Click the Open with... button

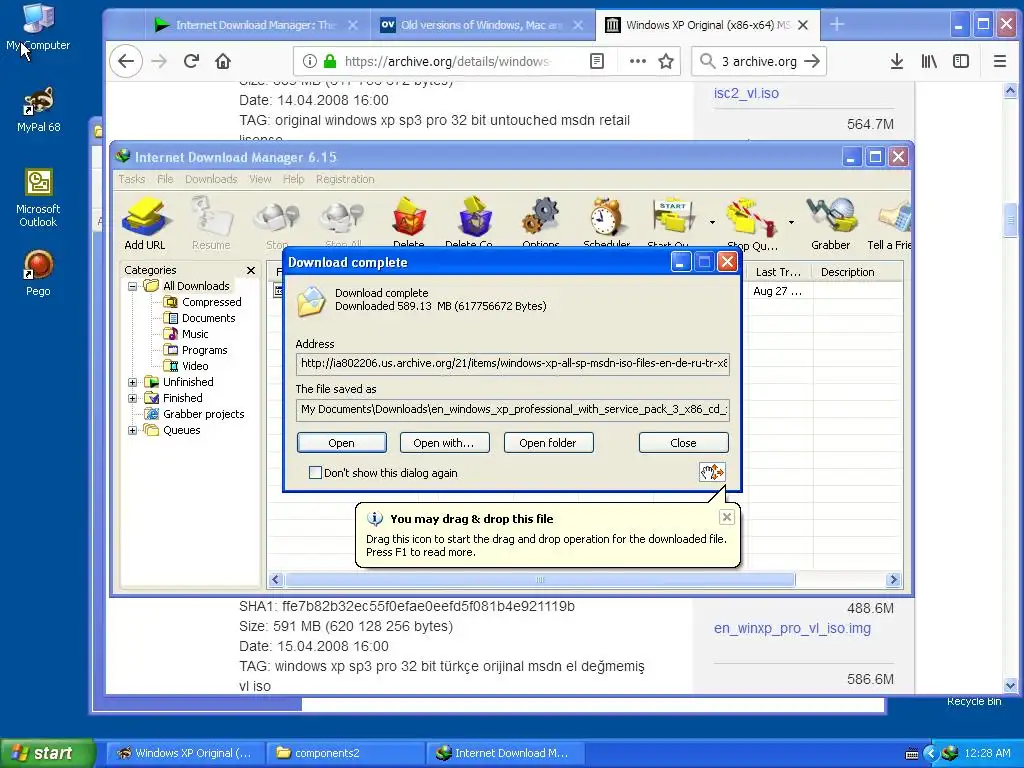point(444,443)
